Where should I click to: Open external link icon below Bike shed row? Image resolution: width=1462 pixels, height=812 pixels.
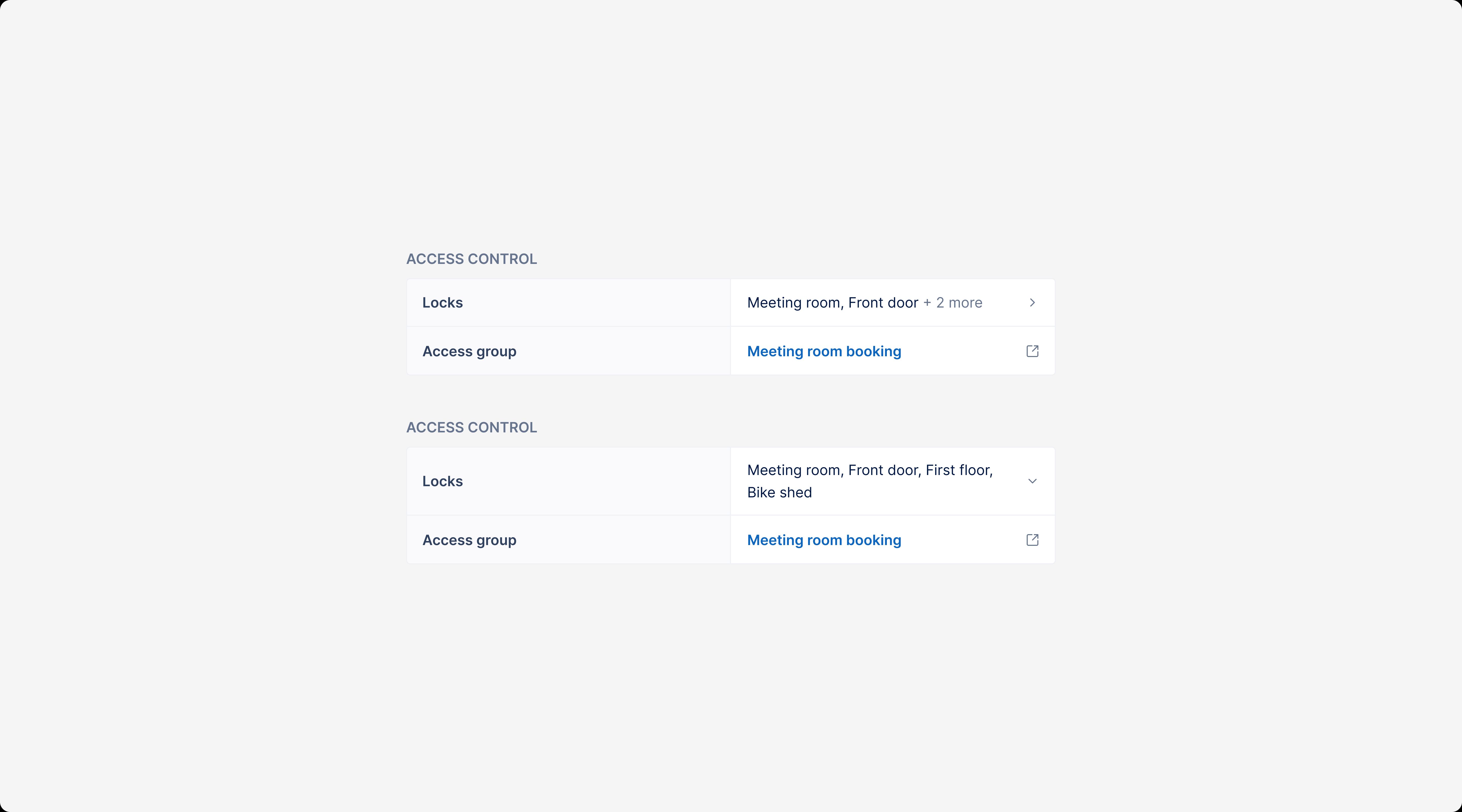click(1032, 540)
